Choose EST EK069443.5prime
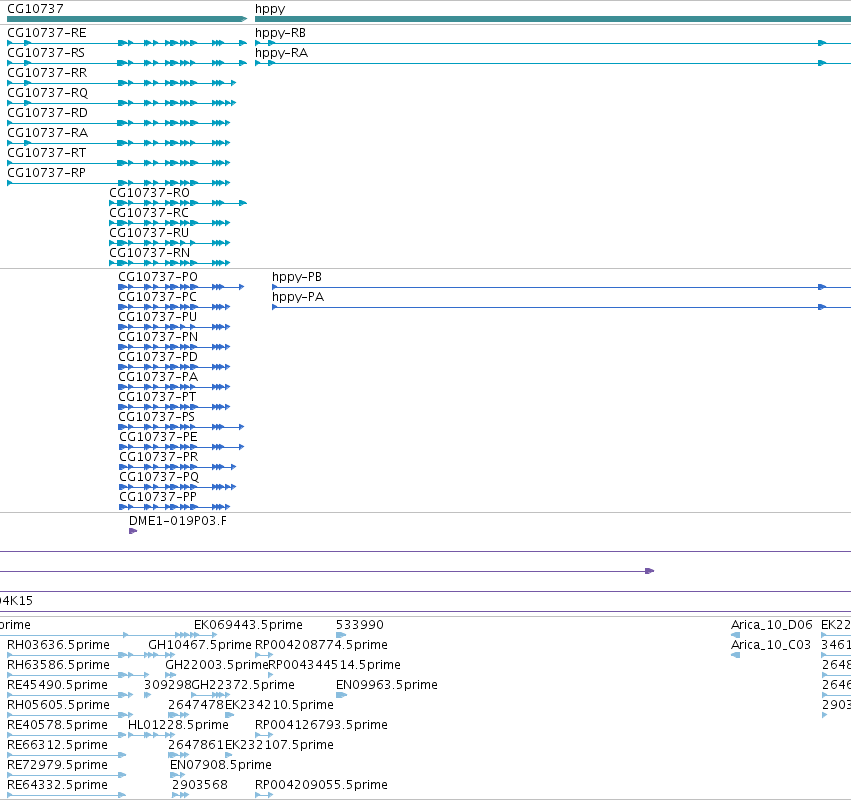 click(248, 625)
